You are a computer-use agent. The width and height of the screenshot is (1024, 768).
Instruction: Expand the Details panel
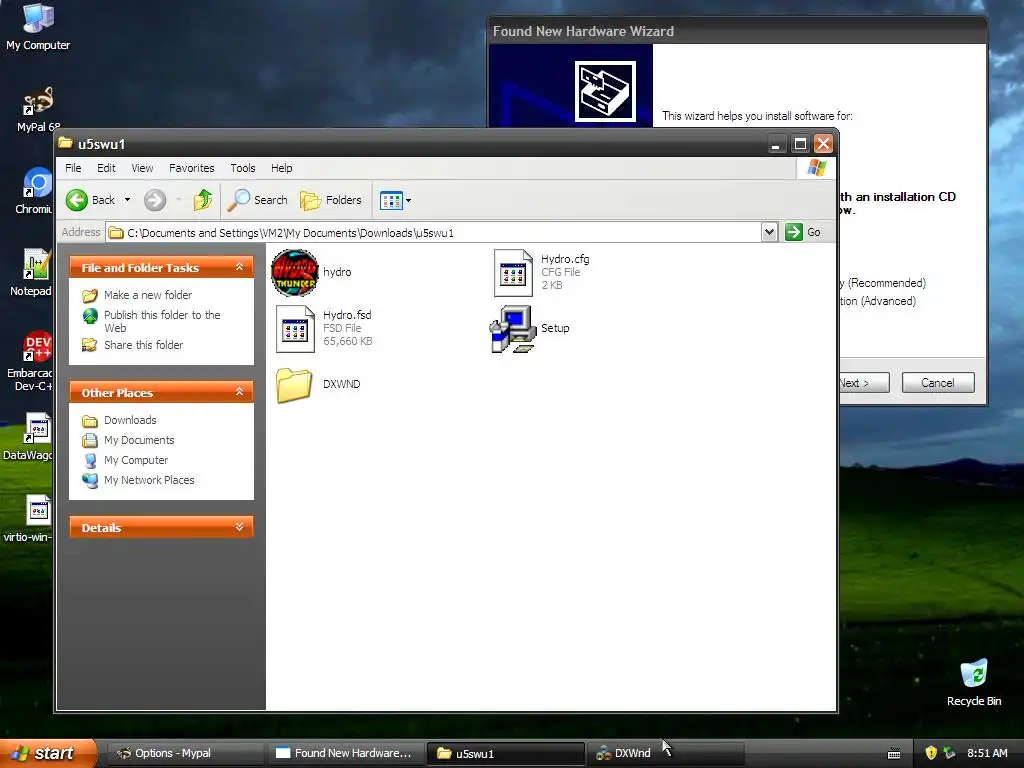pyautogui.click(x=240, y=527)
